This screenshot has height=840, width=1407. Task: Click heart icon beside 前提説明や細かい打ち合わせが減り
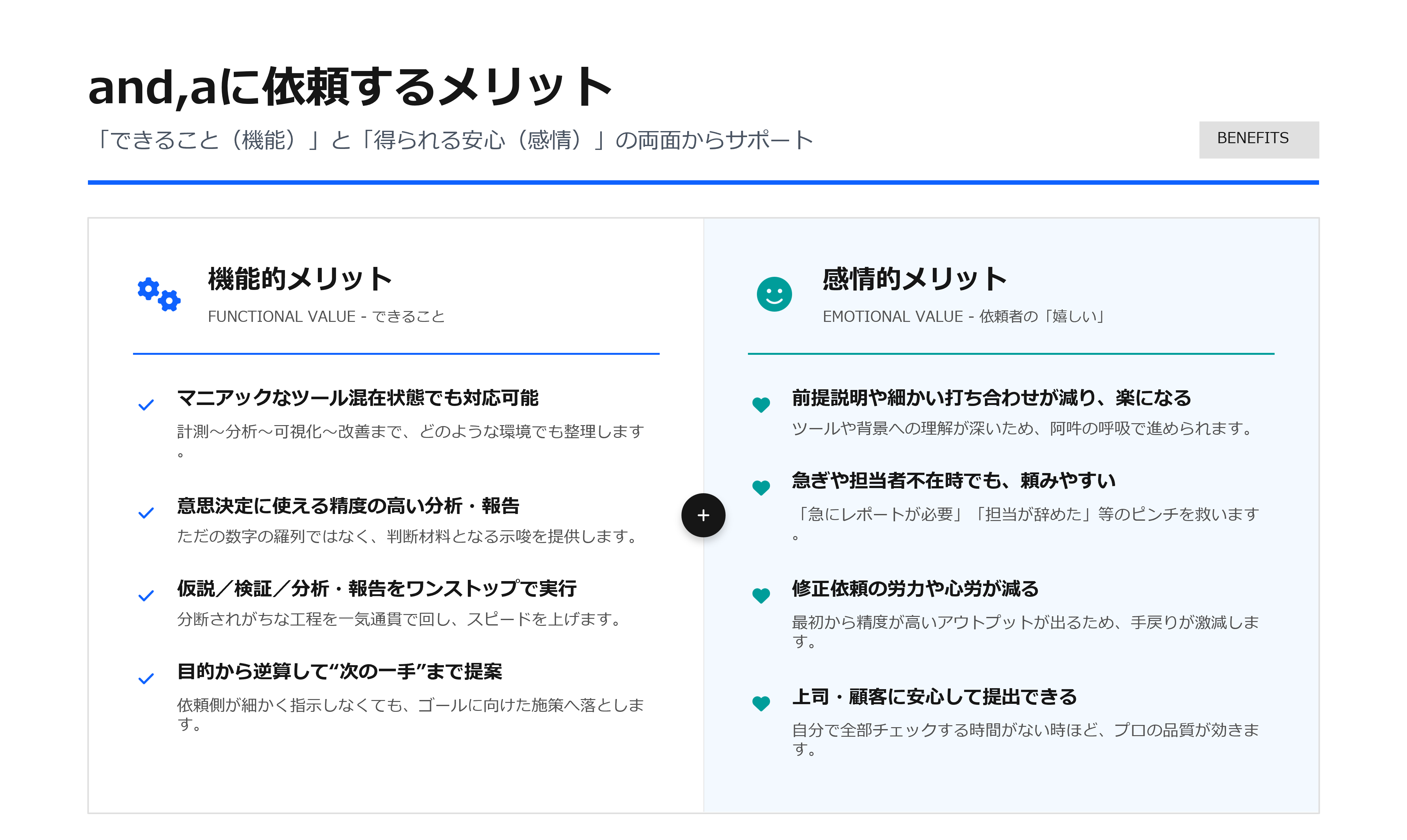(761, 405)
